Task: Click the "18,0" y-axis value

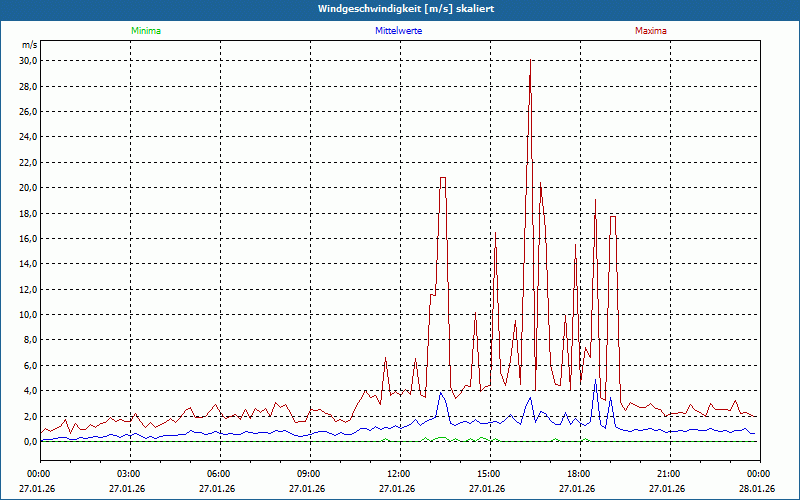Action: pyautogui.click(x=28, y=213)
